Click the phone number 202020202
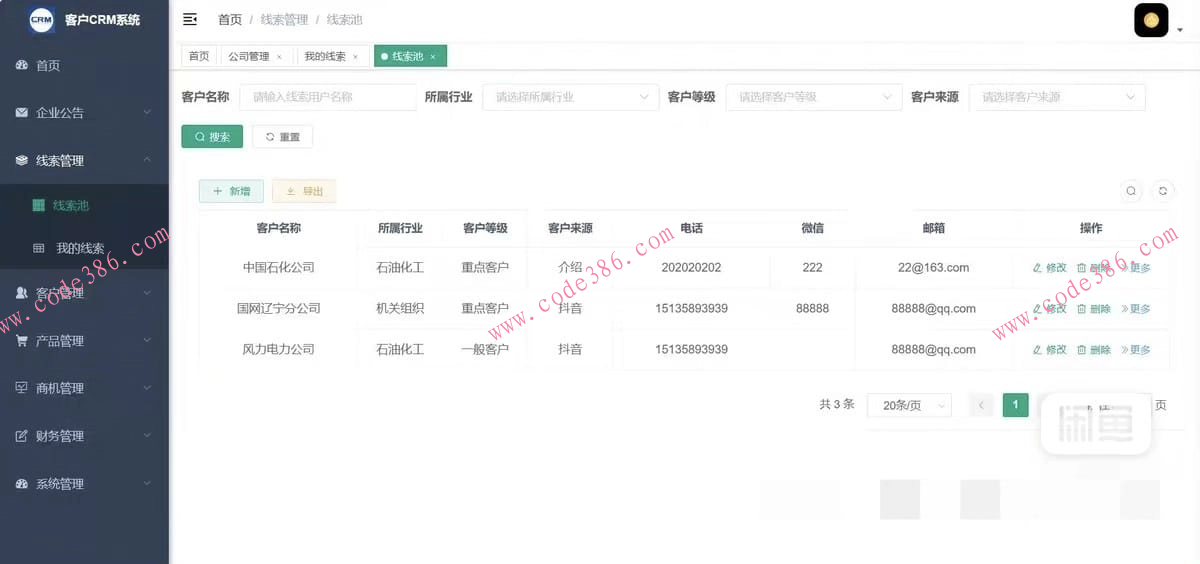Viewport: 1200px width, 564px height. tap(691, 268)
